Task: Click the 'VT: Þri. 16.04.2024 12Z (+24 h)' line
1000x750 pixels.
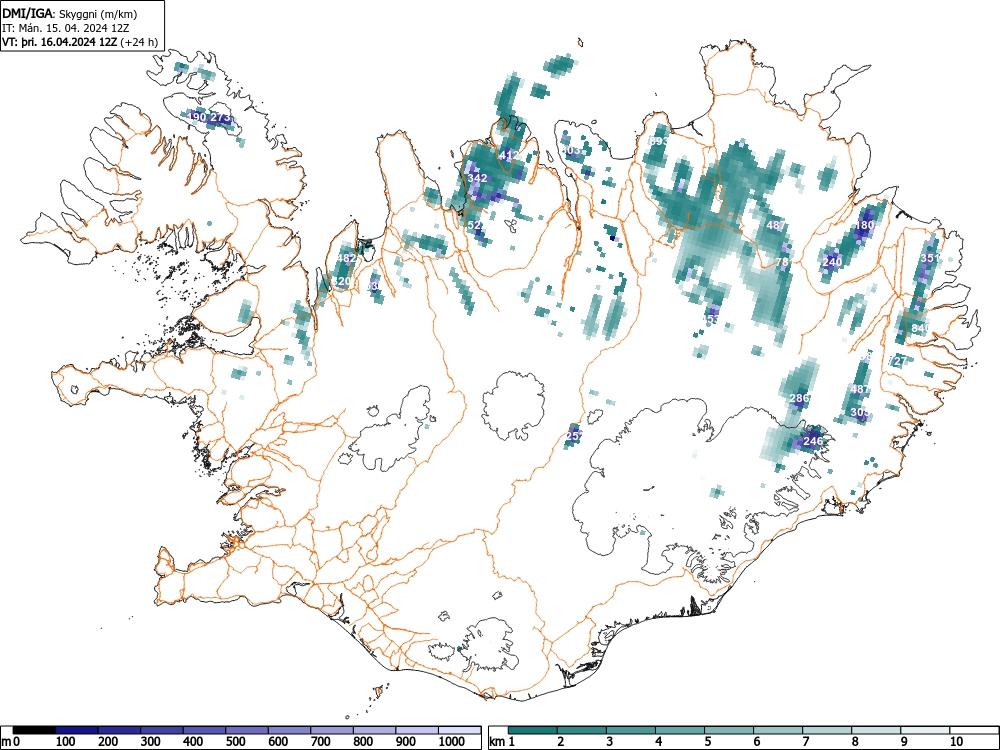Action: coord(80,42)
